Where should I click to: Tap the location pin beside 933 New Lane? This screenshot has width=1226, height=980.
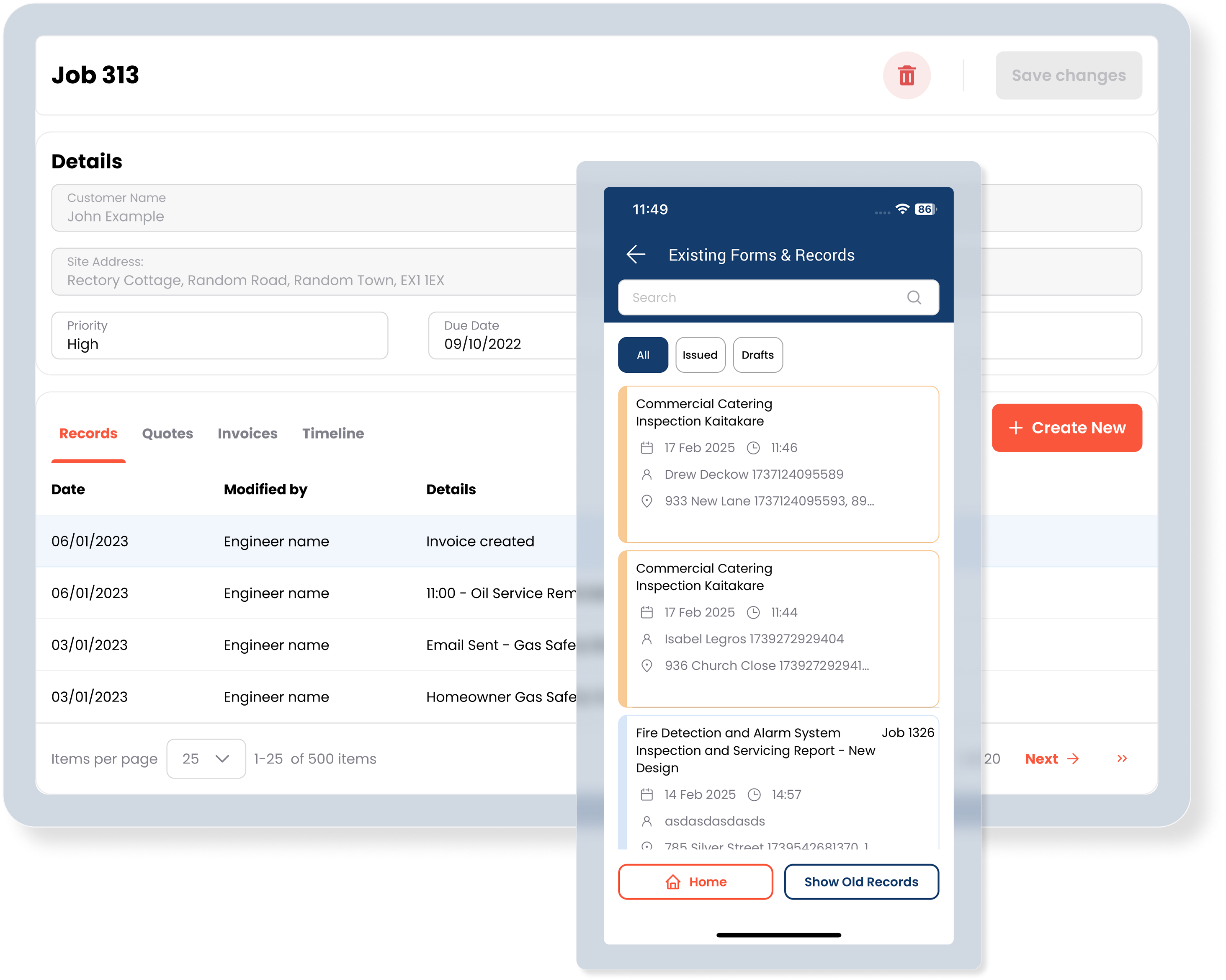coord(646,501)
